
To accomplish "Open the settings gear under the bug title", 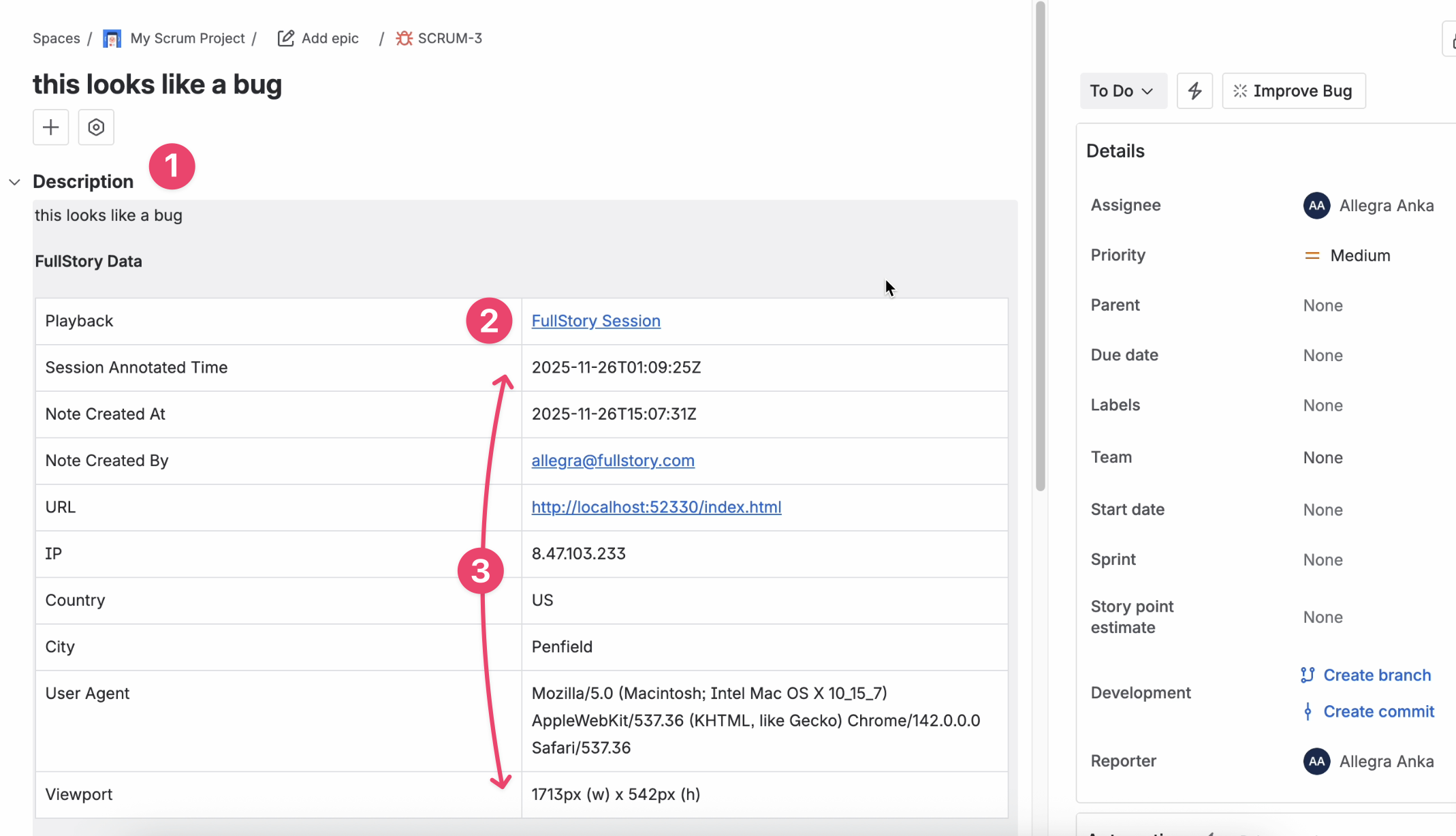I will point(95,127).
